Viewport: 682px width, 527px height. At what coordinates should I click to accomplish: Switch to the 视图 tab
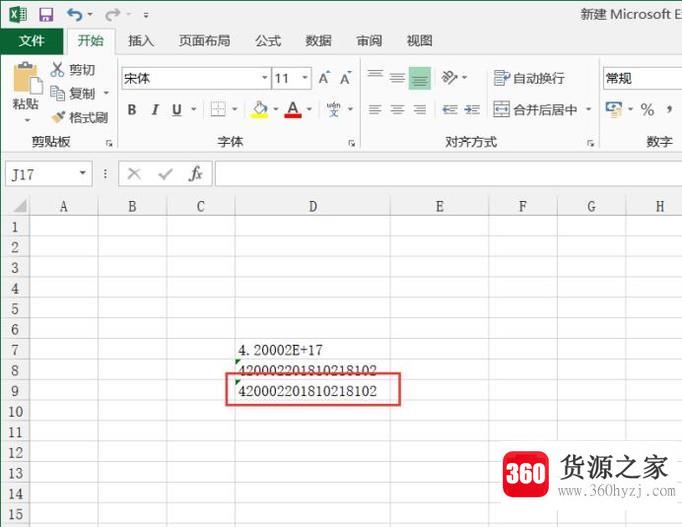point(420,41)
